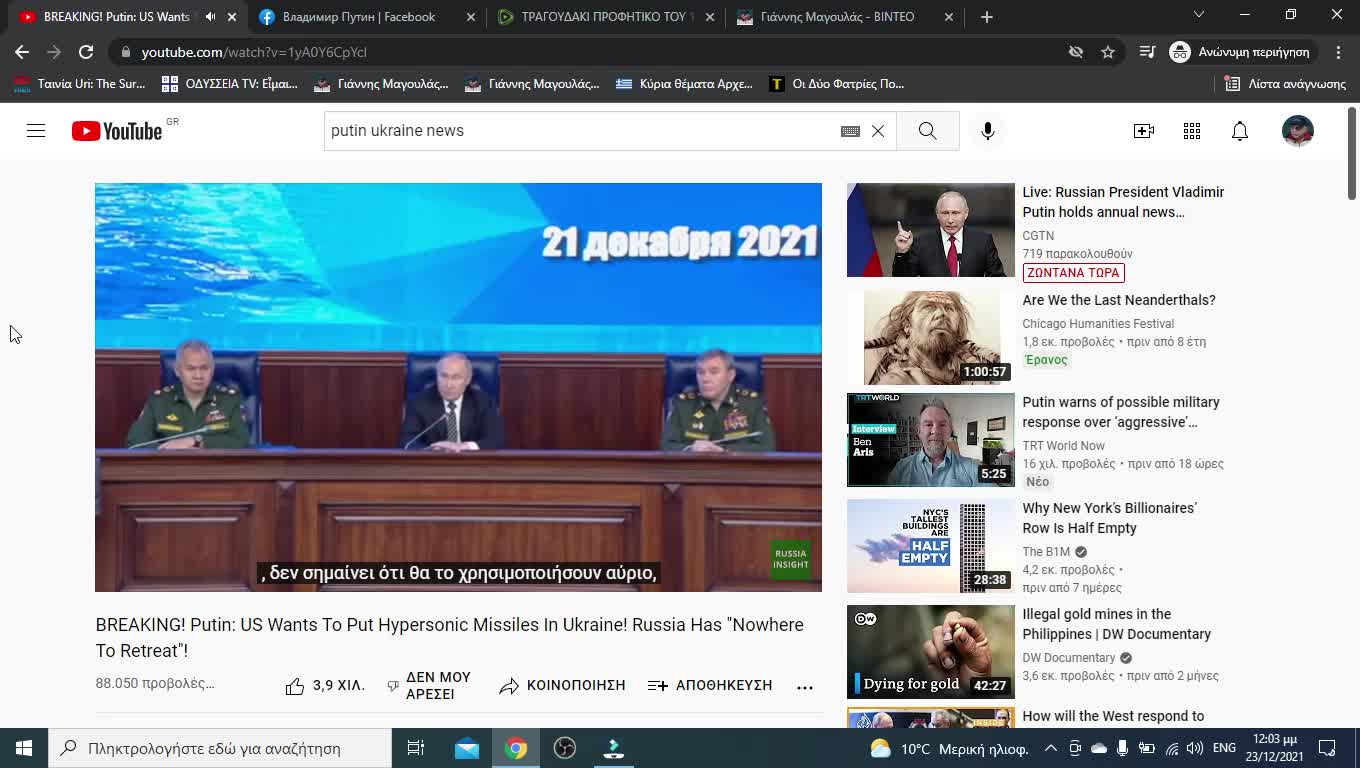The width and height of the screenshot is (1360, 768).
Task: Open the CGTN channel name
Action: point(1038,236)
